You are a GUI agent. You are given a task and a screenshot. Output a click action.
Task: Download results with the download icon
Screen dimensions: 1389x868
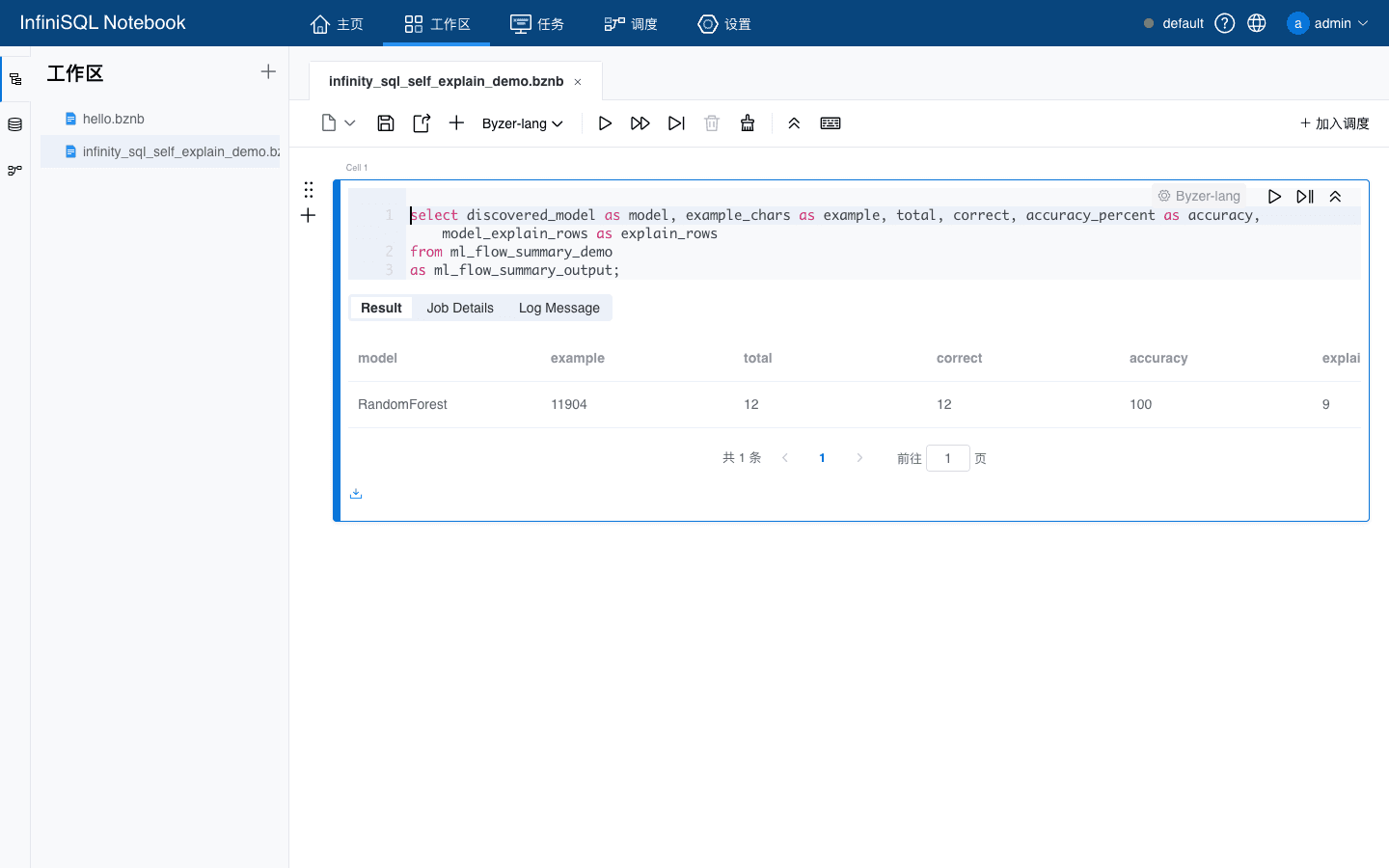[356, 494]
